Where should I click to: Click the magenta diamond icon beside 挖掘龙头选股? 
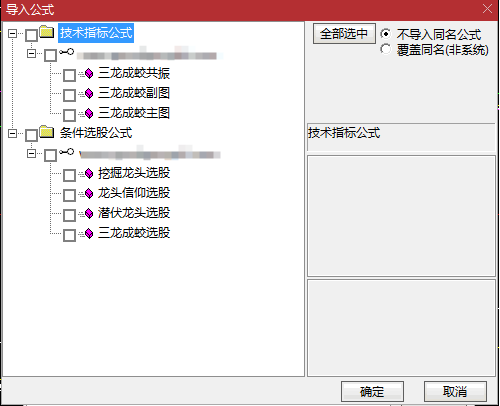[x=89, y=173]
